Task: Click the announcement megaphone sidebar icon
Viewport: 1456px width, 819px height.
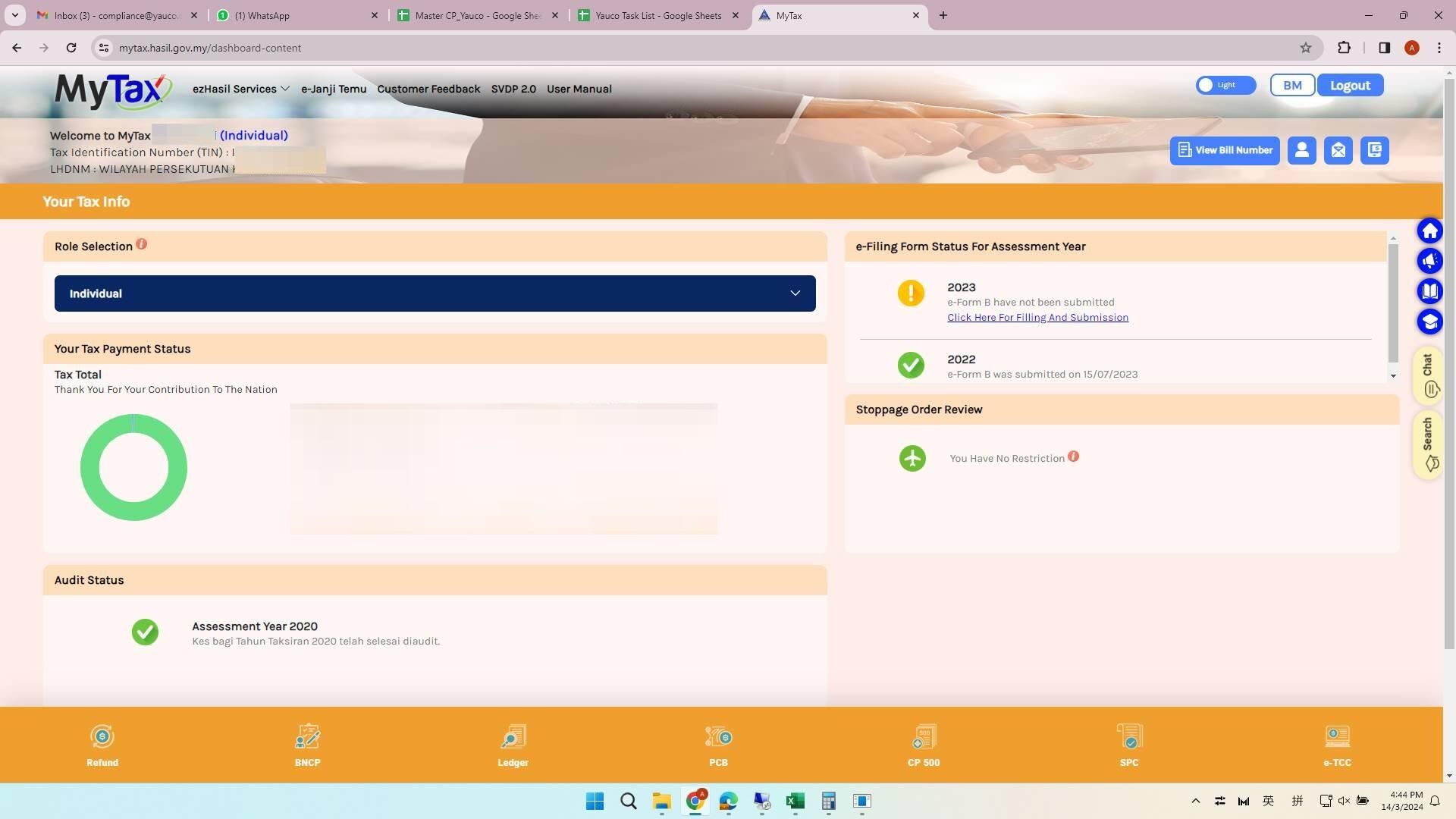Action: (1430, 262)
